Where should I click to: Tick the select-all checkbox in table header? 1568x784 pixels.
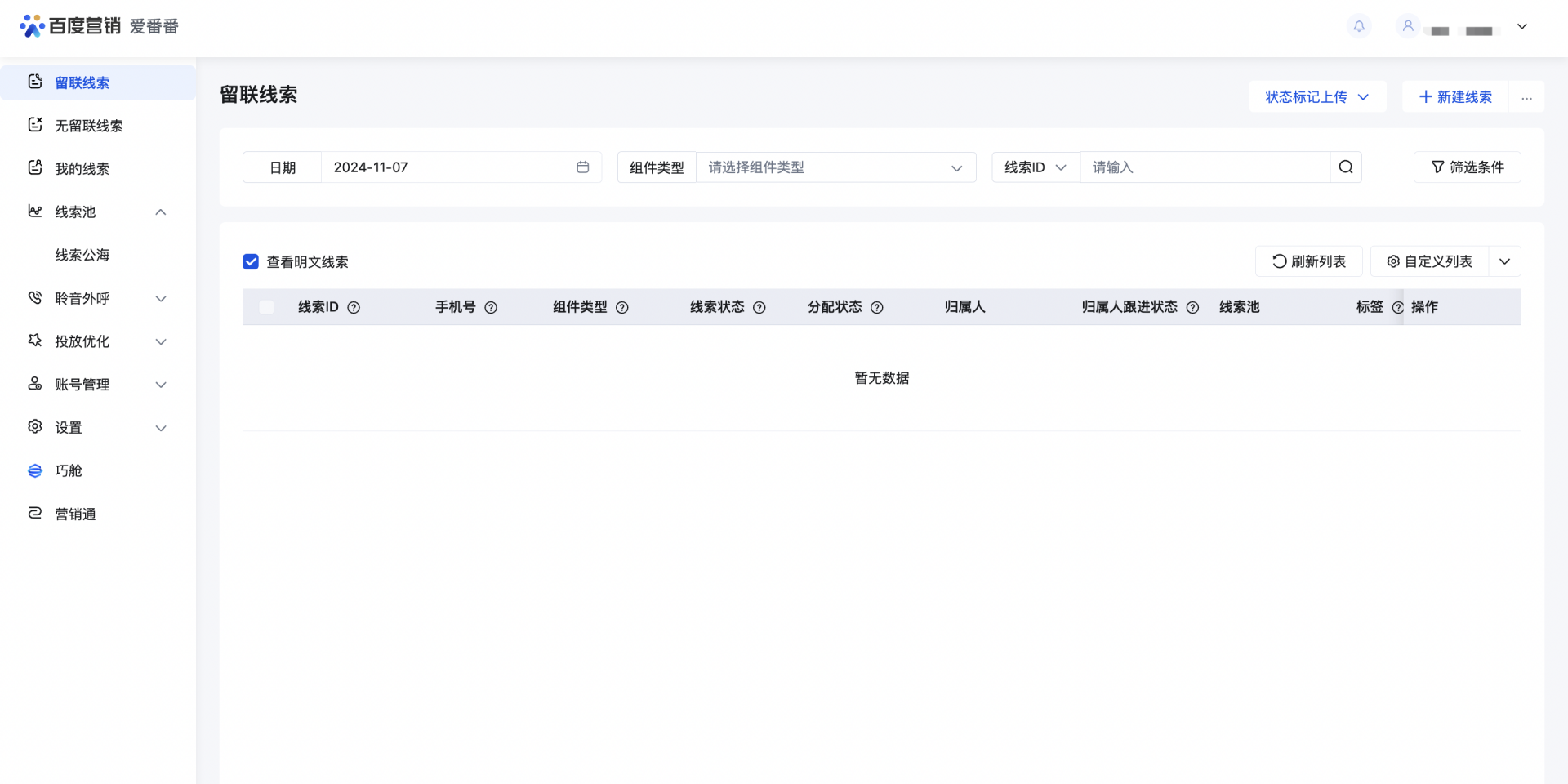point(266,308)
